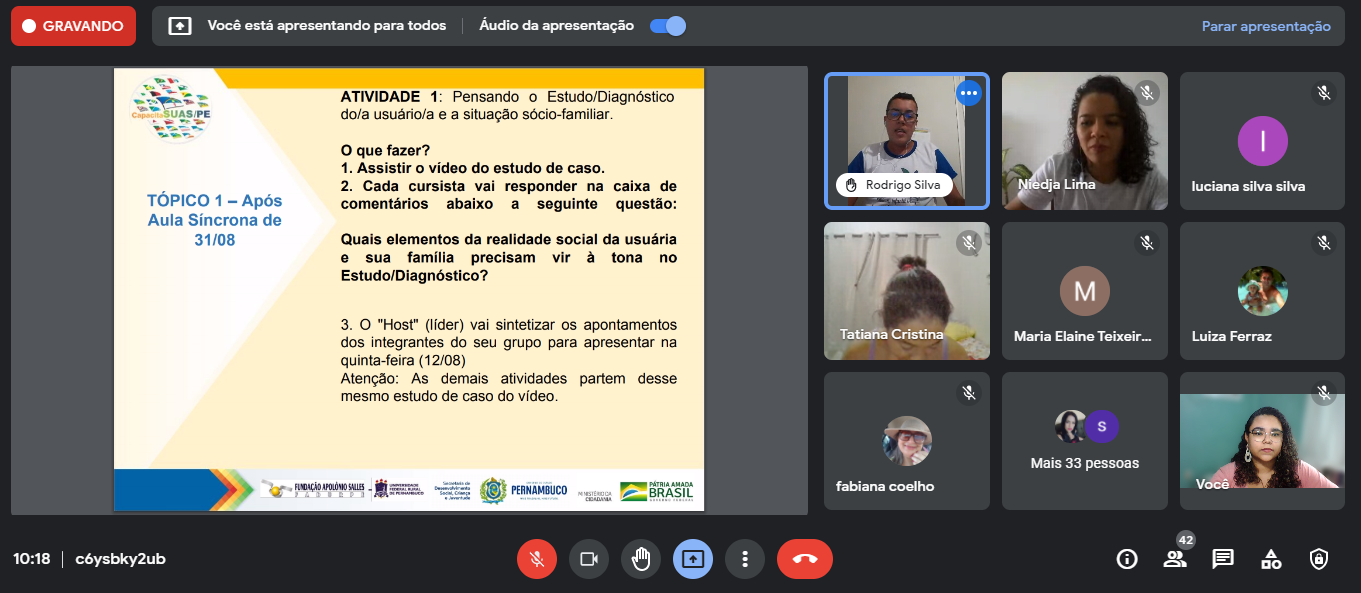Show the participants list with 42 badge
Image resolution: width=1361 pixels, height=593 pixels.
tap(1175, 559)
